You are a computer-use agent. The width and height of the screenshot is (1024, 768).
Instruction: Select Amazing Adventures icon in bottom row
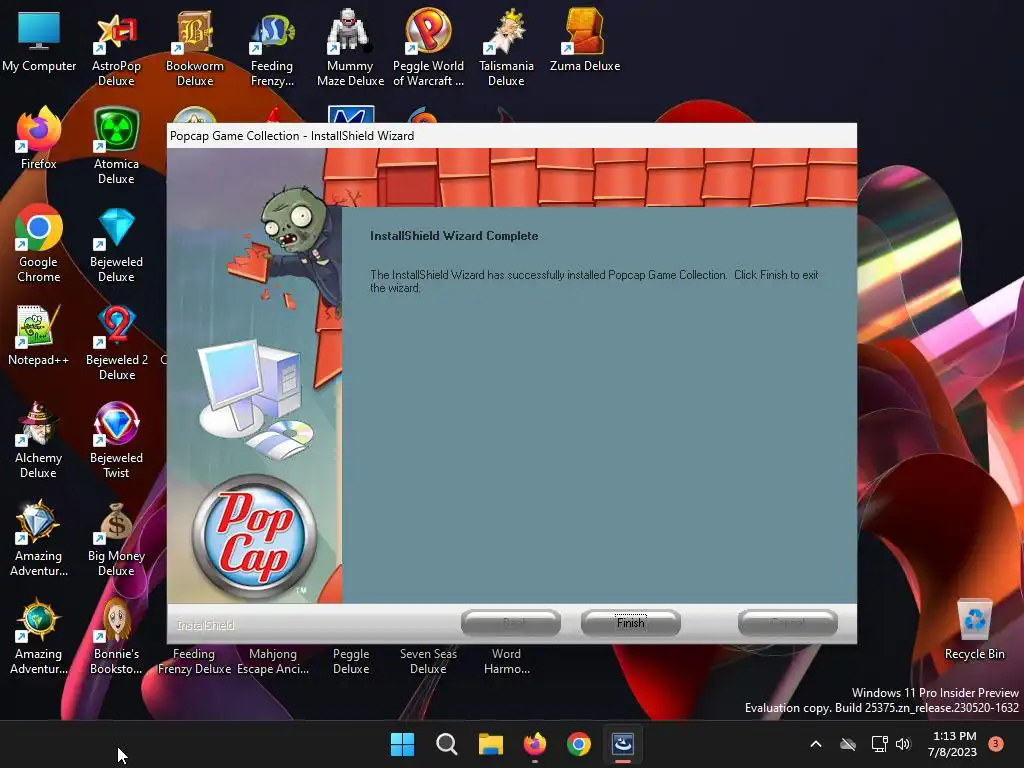pyautogui.click(x=39, y=637)
